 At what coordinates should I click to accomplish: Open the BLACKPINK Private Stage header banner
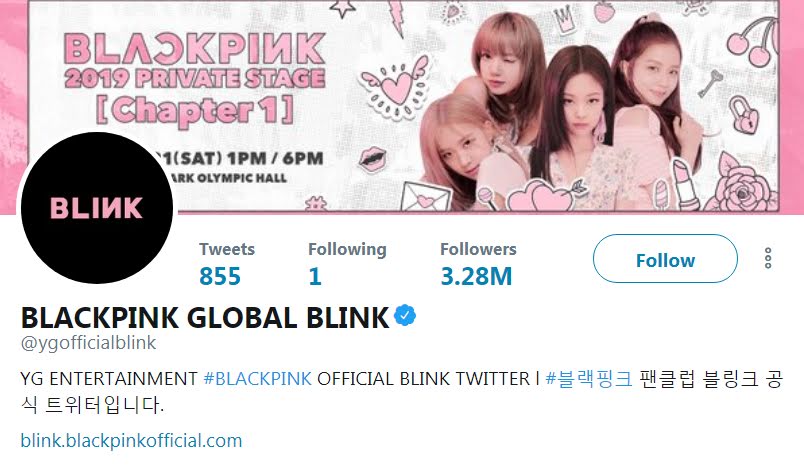point(402,106)
